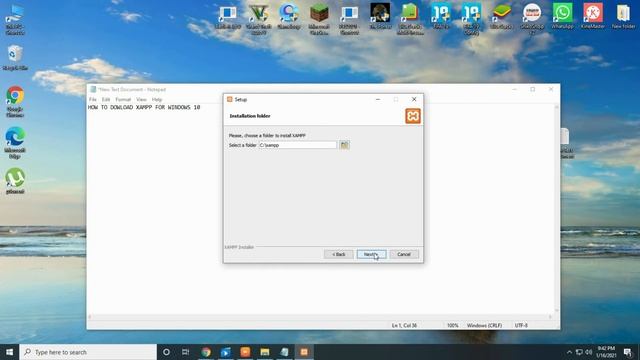Open the Format menu in Notepad

123,100
